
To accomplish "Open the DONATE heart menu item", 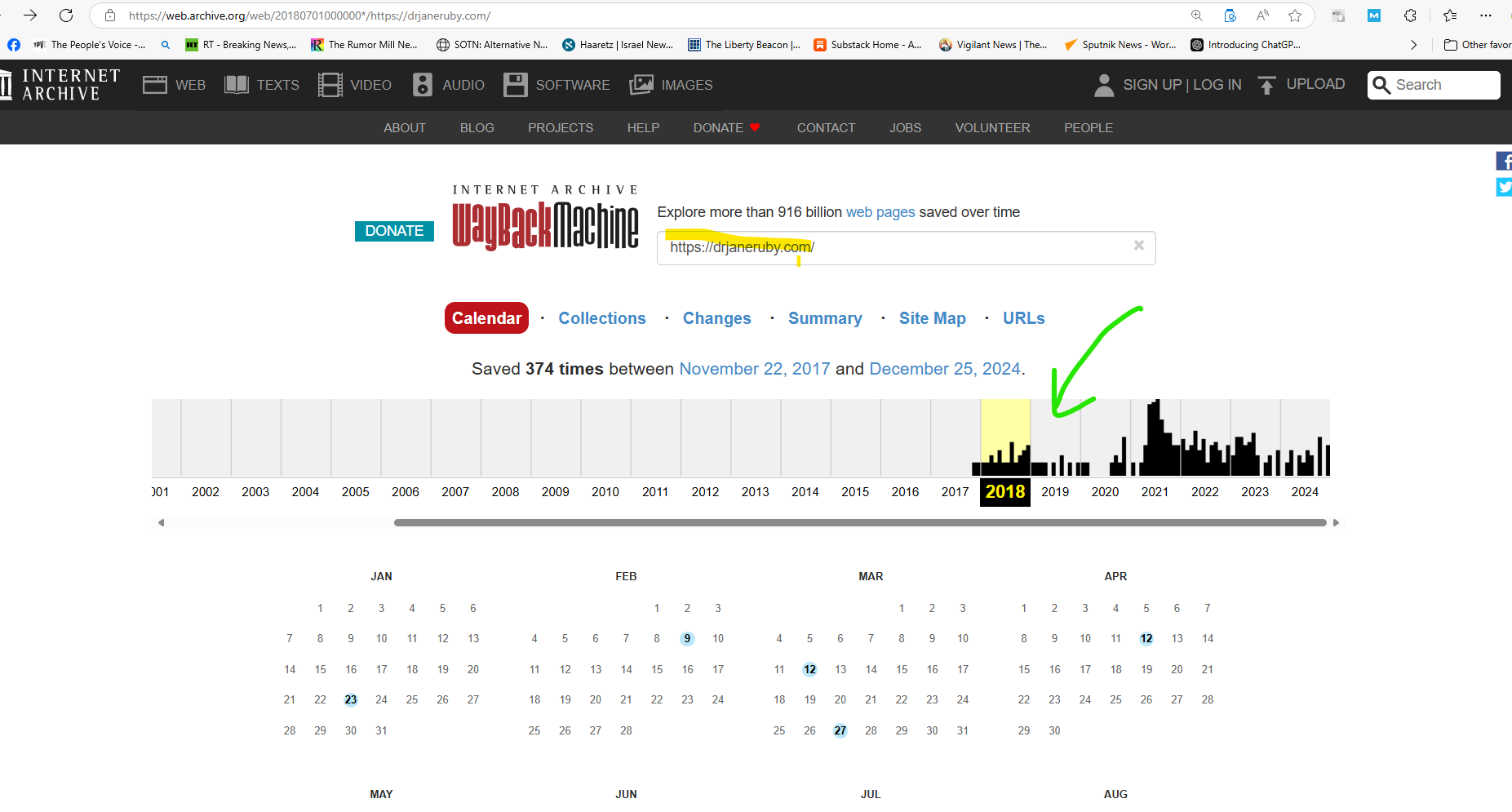I will pos(727,128).
